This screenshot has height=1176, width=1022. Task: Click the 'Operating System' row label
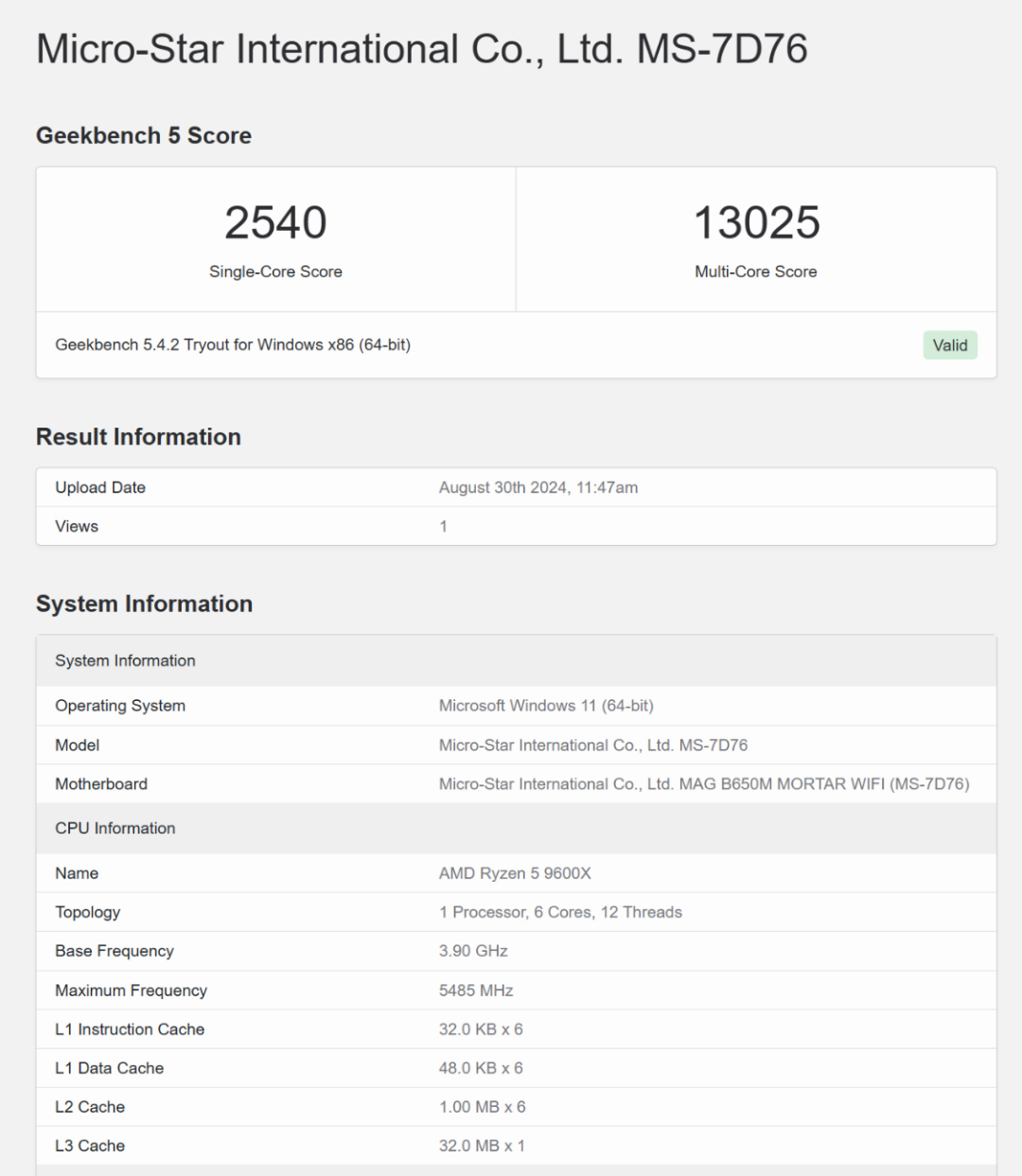[x=120, y=706]
